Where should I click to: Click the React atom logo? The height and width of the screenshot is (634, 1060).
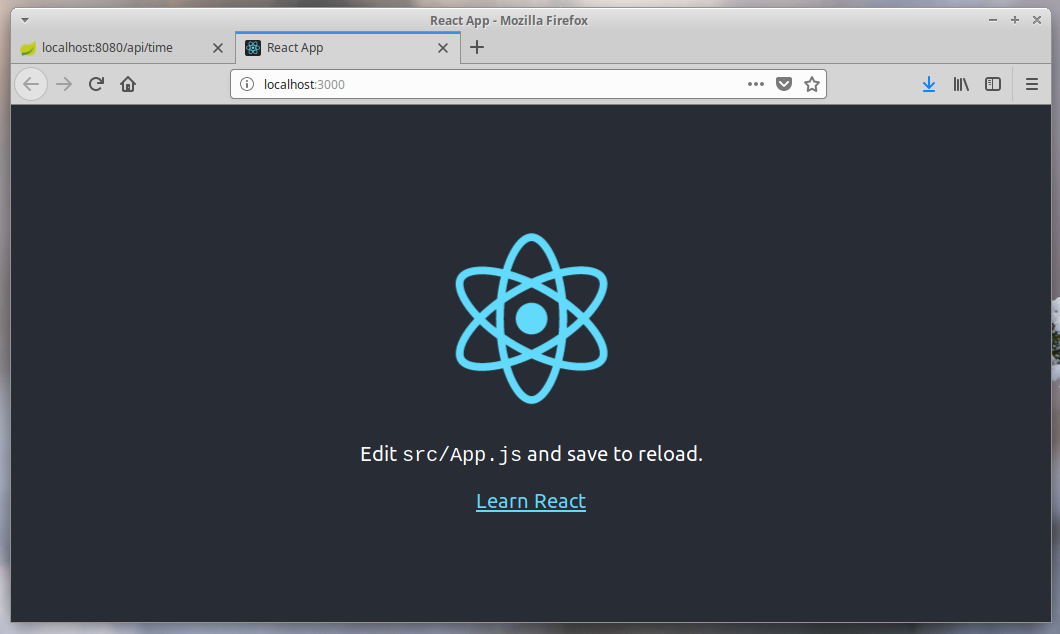point(531,318)
